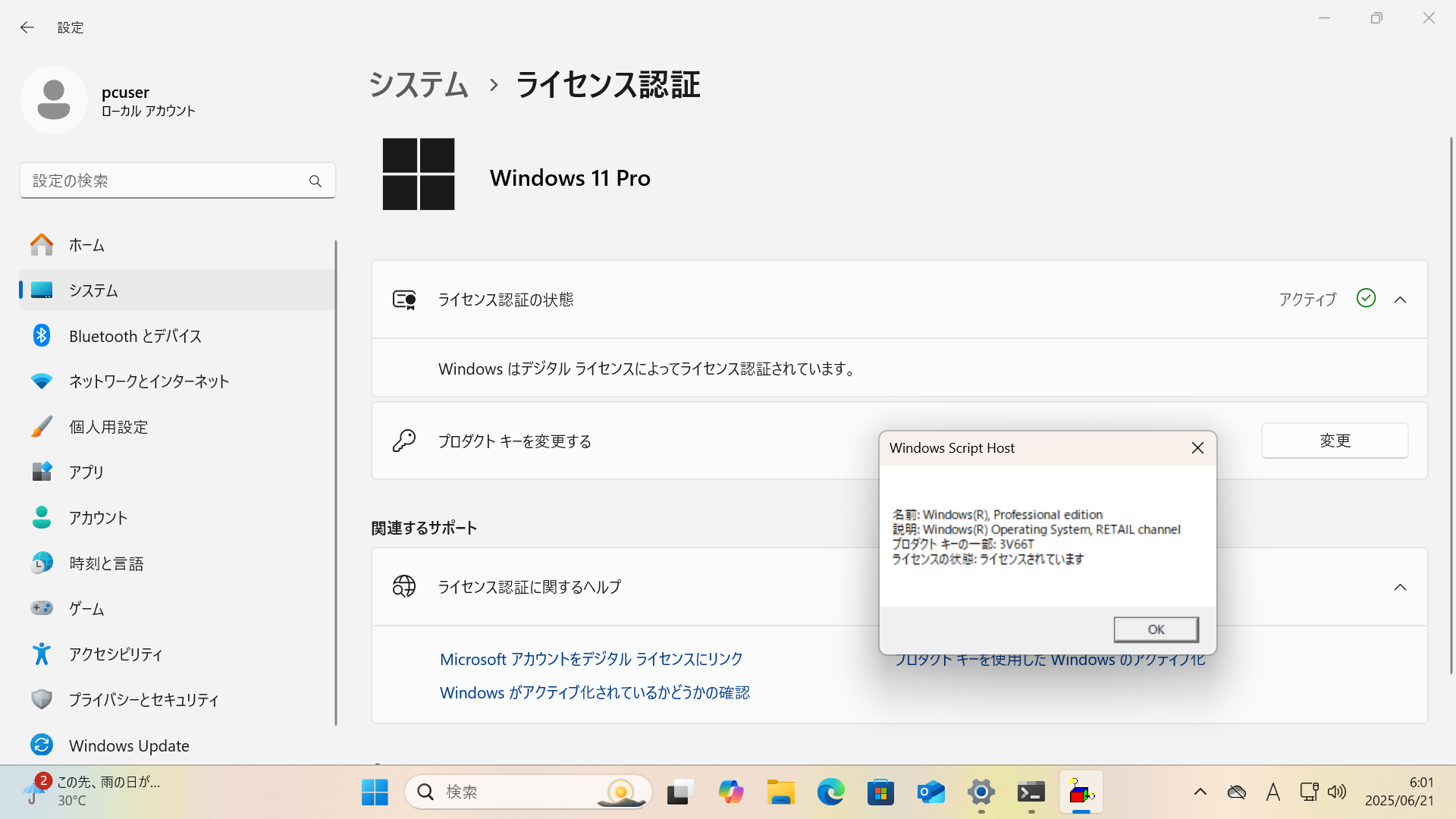Open network status tray icon
Screen dimensions: 1456x819
1309,792
